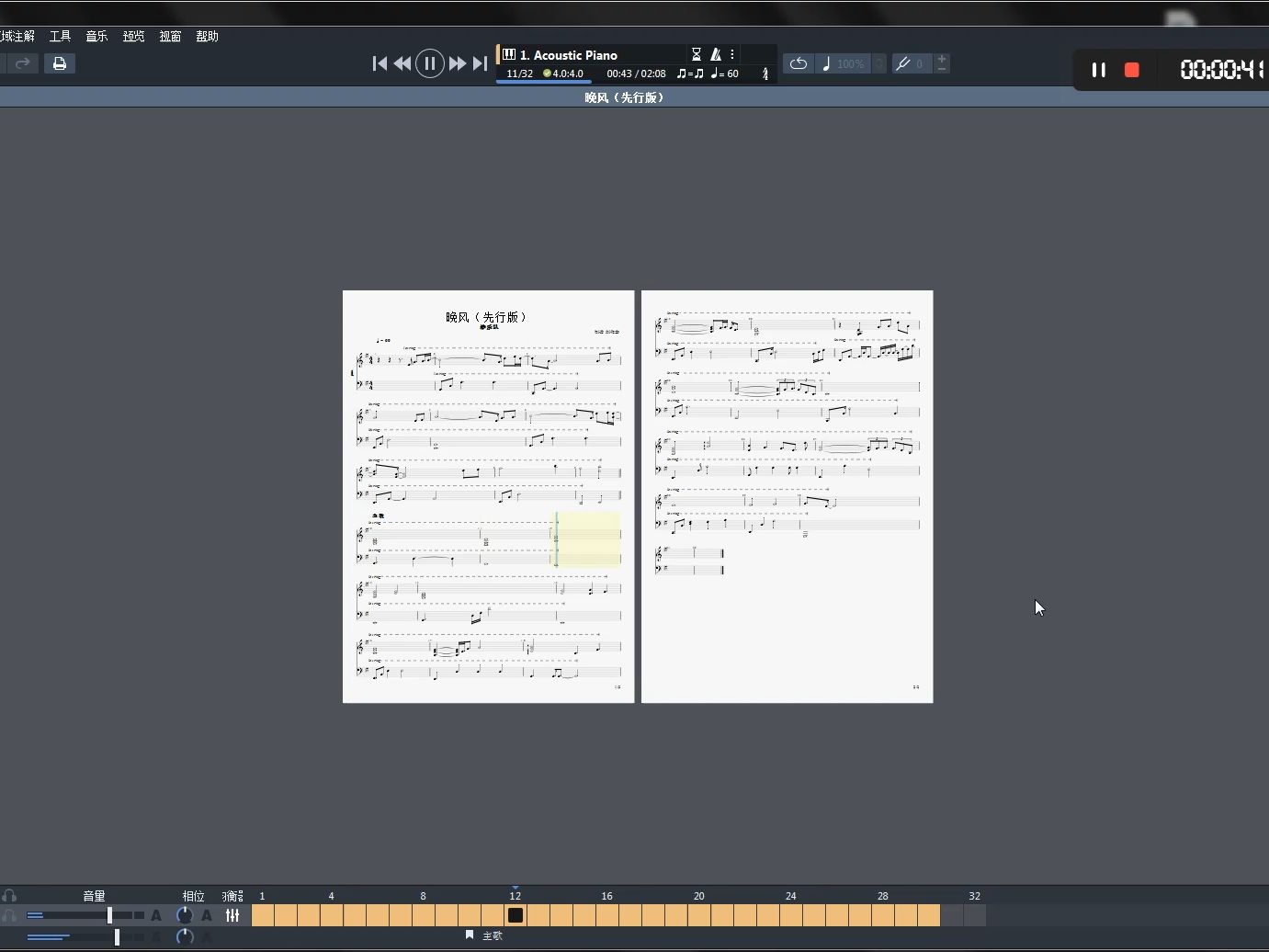Image resolution: width=1269 pixels, height=952 pixels.
Task: Select the empty bar 32 in the timeline
Action: click(975, 915)
